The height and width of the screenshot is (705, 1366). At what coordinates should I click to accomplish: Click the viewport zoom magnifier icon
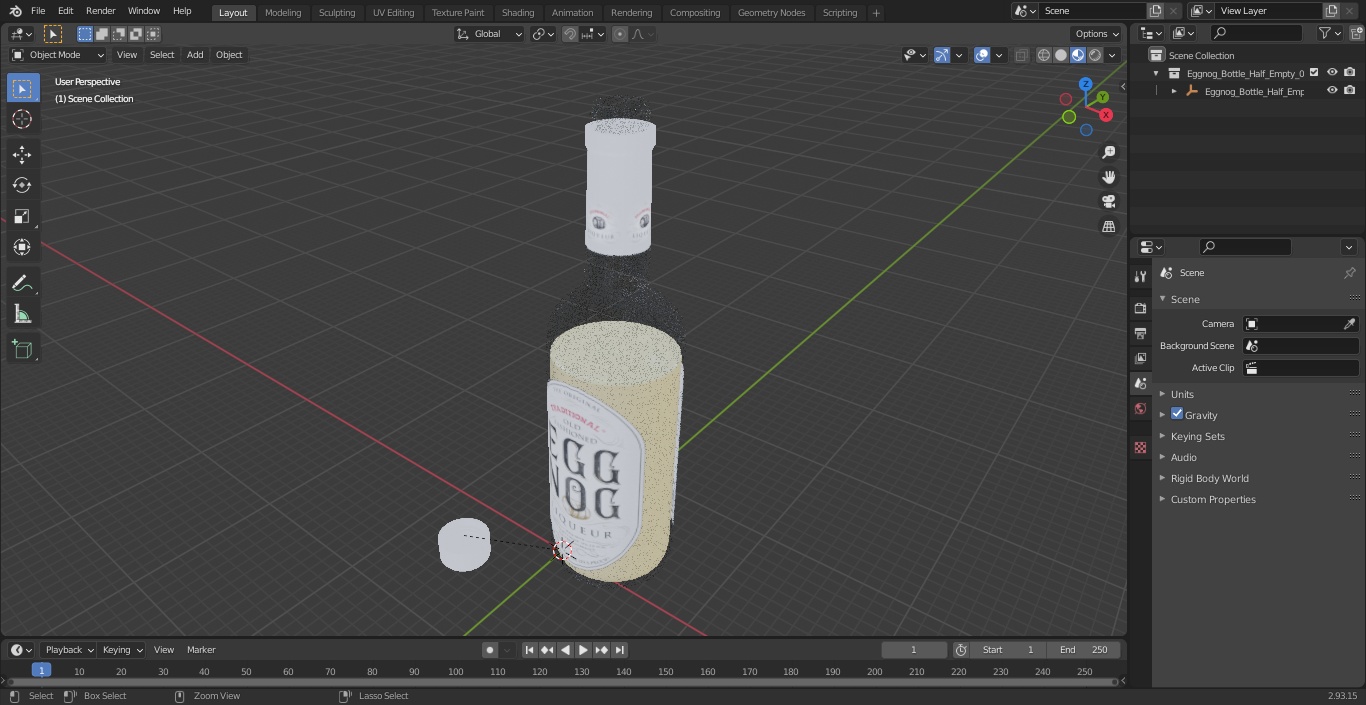coord(1108,152)
